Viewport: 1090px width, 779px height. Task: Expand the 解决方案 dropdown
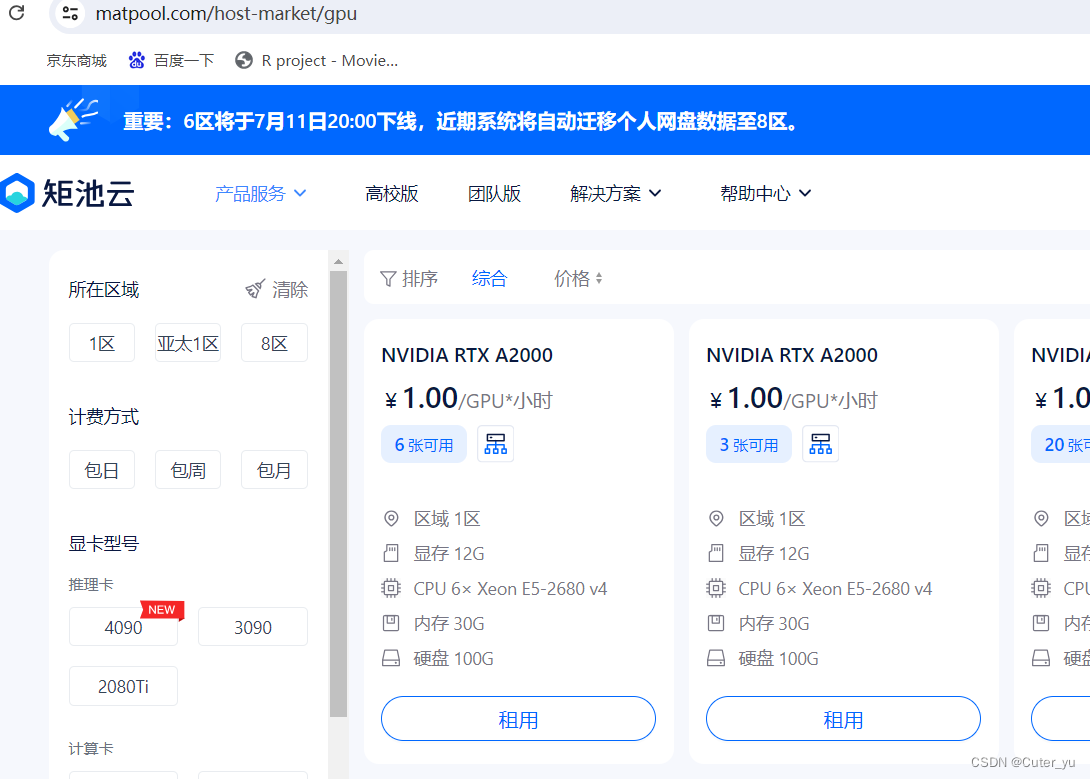point(615,193)
